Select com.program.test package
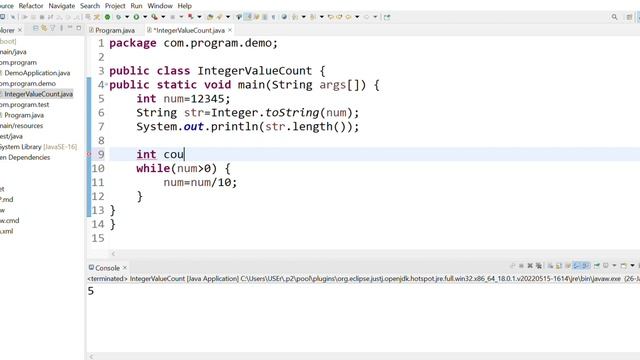The height and width of the screenshot is (360, 640). pyautogui.click(x=24, y=104)
